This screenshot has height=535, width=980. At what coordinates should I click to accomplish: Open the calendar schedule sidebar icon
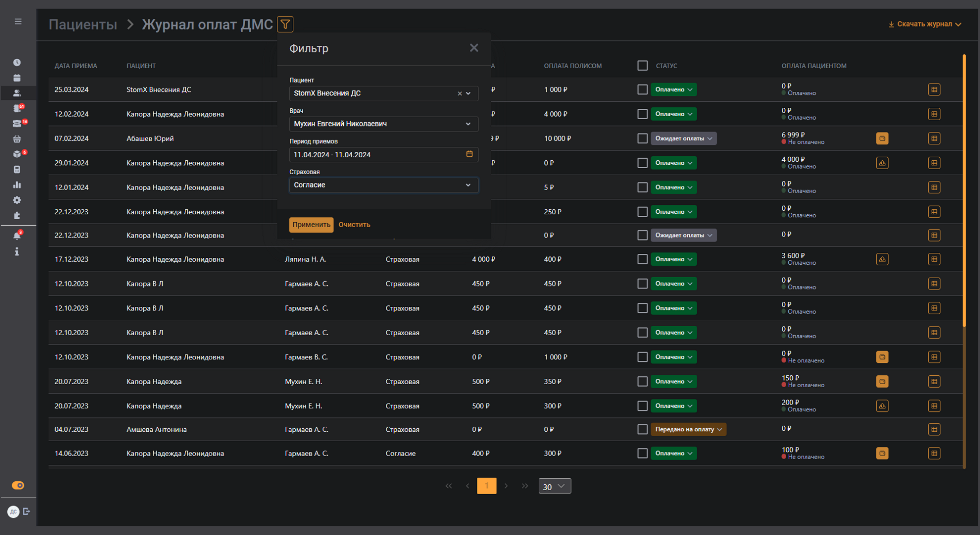pos(17,78)
